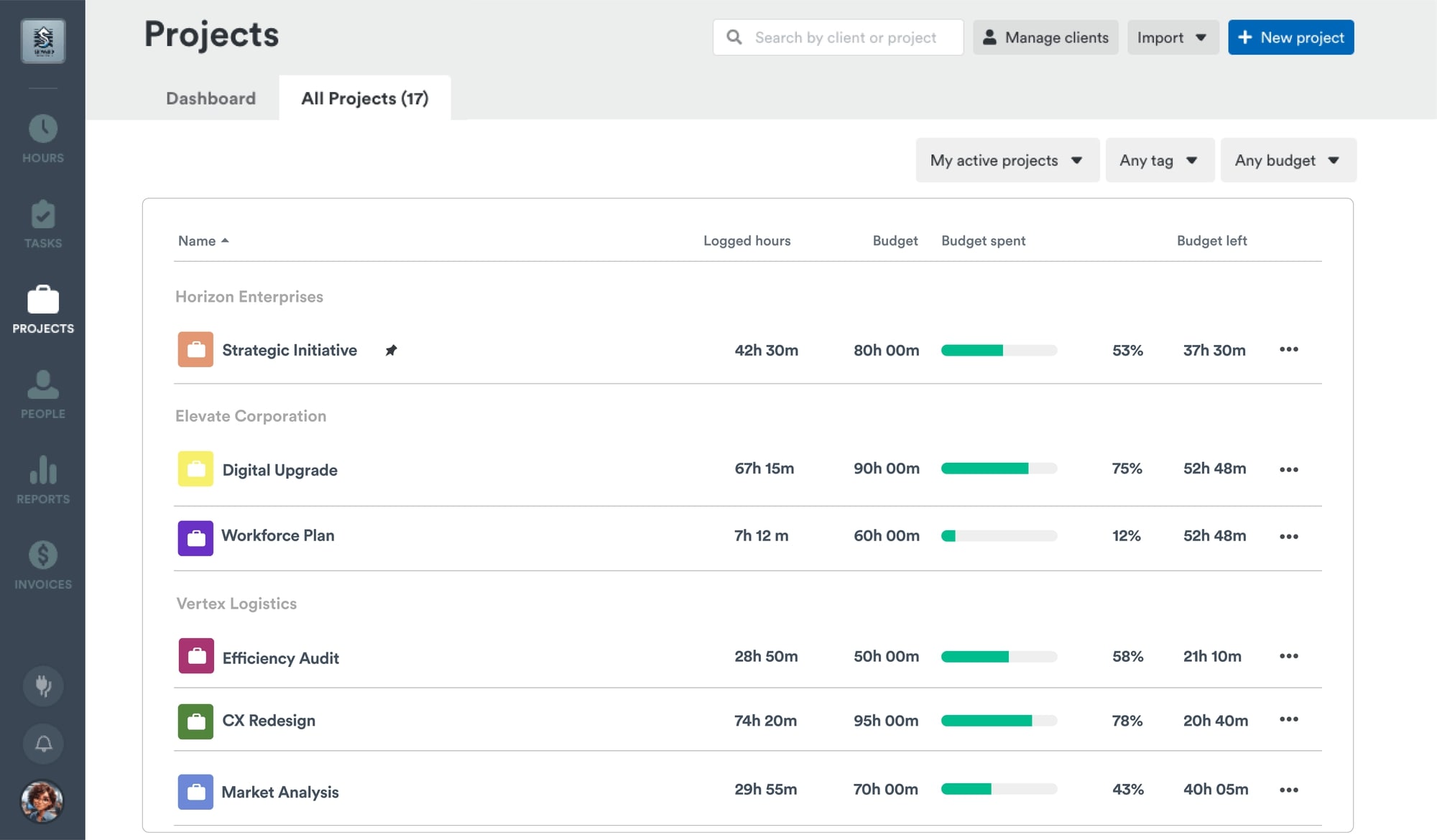Click the search magnifier icon
1437x840 pixels.
734,37
